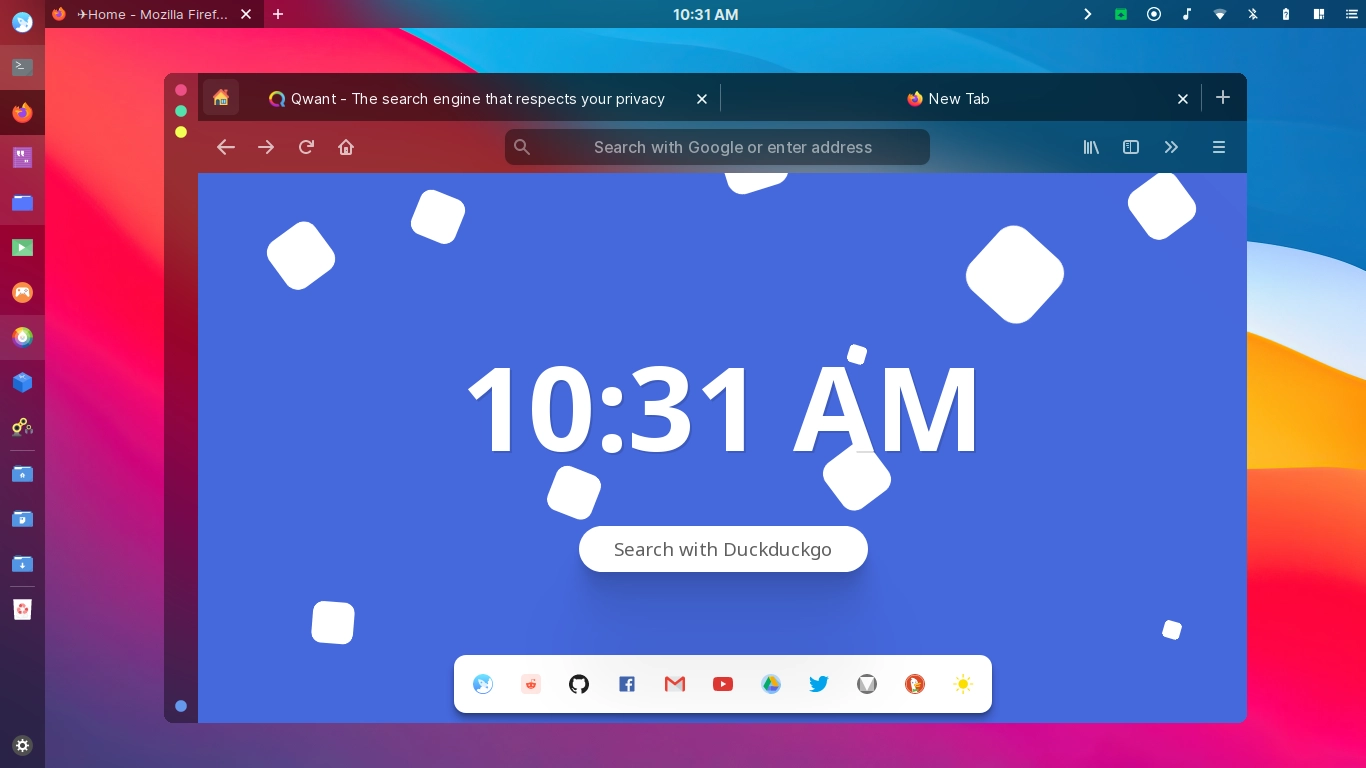Open settings gear at dock bottom
Image resolution: width=1366 pixels, height=768 pixels.
[x=22, y=745]
